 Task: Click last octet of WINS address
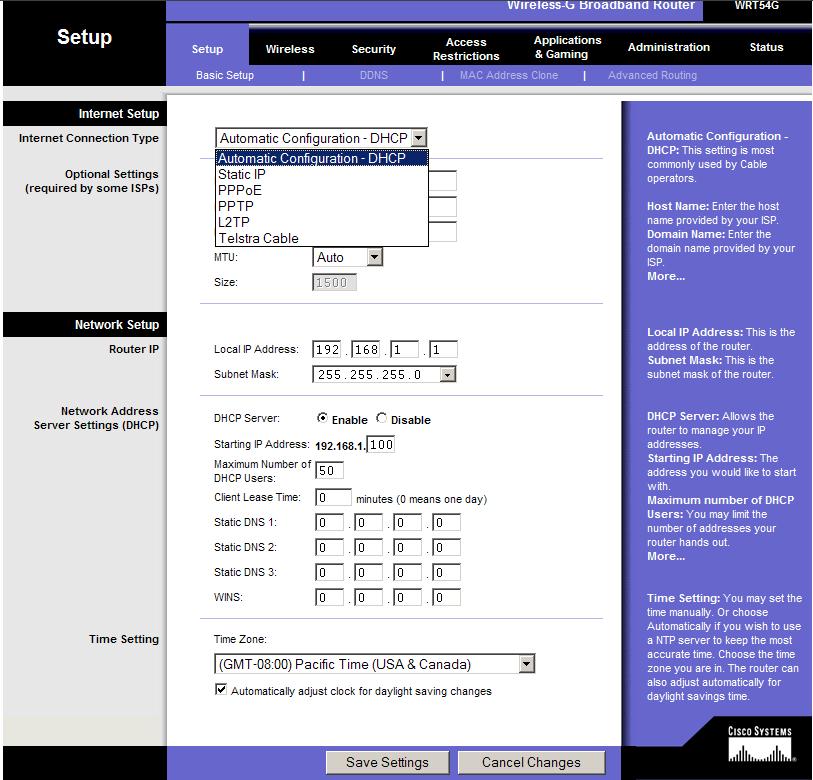[446, 597]
